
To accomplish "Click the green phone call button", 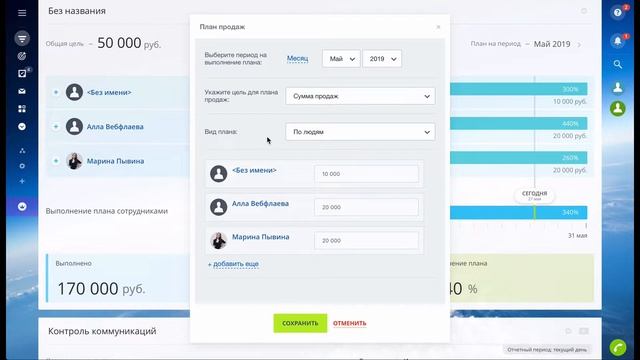I will pyautogui.click(x=618, y=348).
